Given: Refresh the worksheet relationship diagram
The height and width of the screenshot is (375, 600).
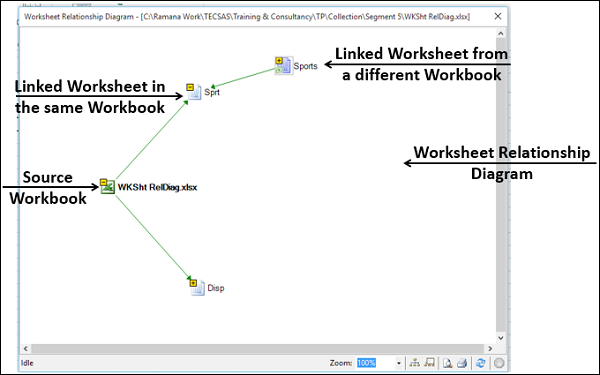Looking at the screenshot, I should 481,362.
